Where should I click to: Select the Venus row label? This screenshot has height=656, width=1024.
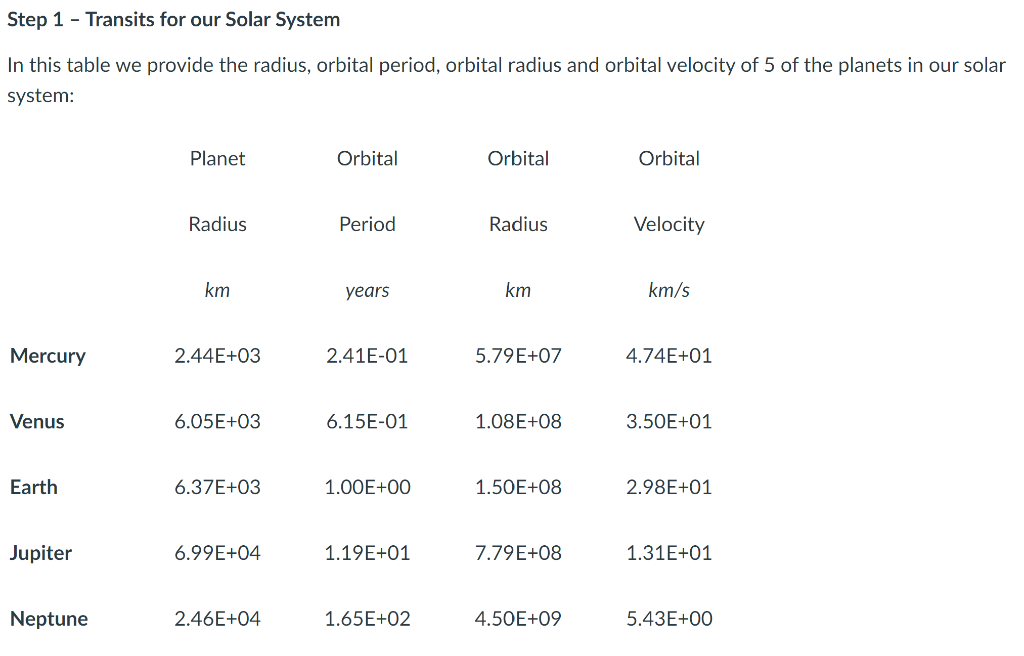click(x=37, y=421)
